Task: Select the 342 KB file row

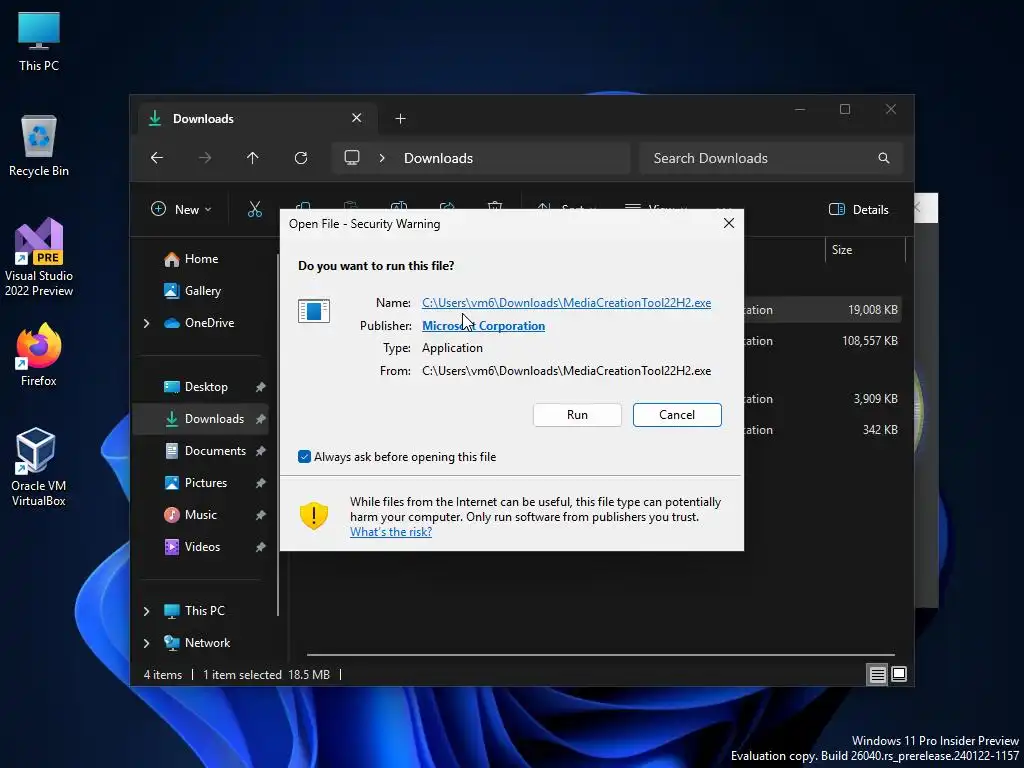Action: tap(823, 430)
